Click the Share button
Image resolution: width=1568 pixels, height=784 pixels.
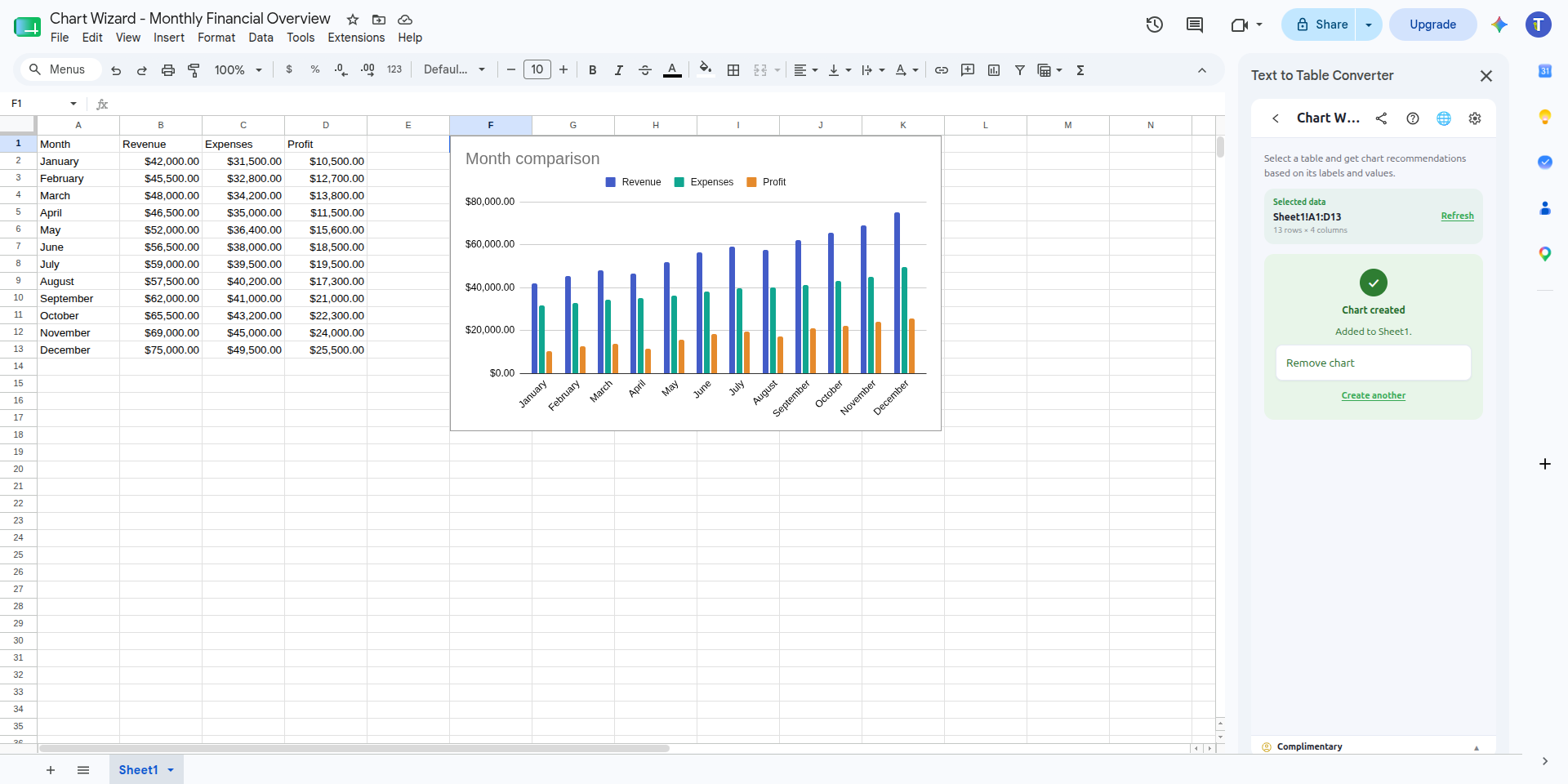click(1320, 24)
